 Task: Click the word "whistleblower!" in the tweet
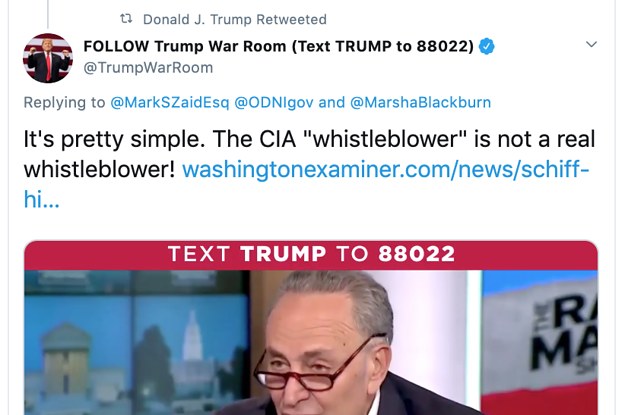[99, 169]
